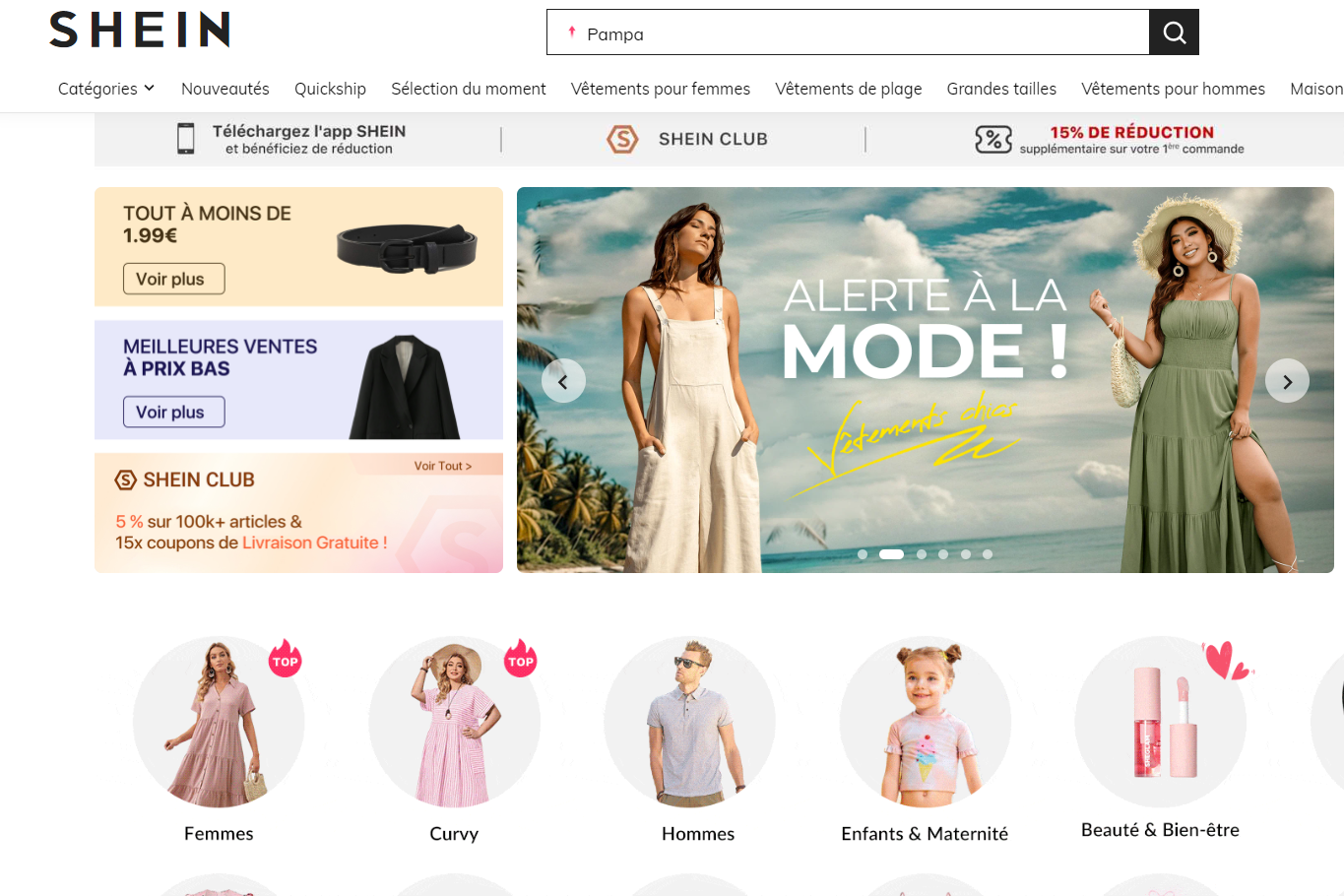This screenshot has width=1344, height=896.
Task: Open the Femmes category thumbnail
Action: pyautogui.click(x=219, y=722)
